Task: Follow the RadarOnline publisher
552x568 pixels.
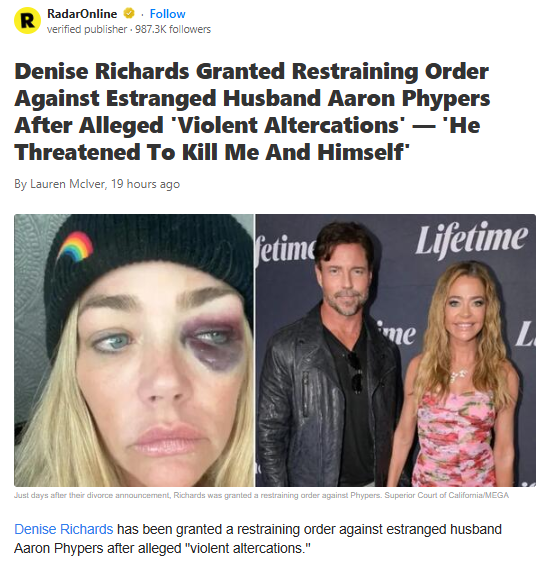Action: point(167,14)
